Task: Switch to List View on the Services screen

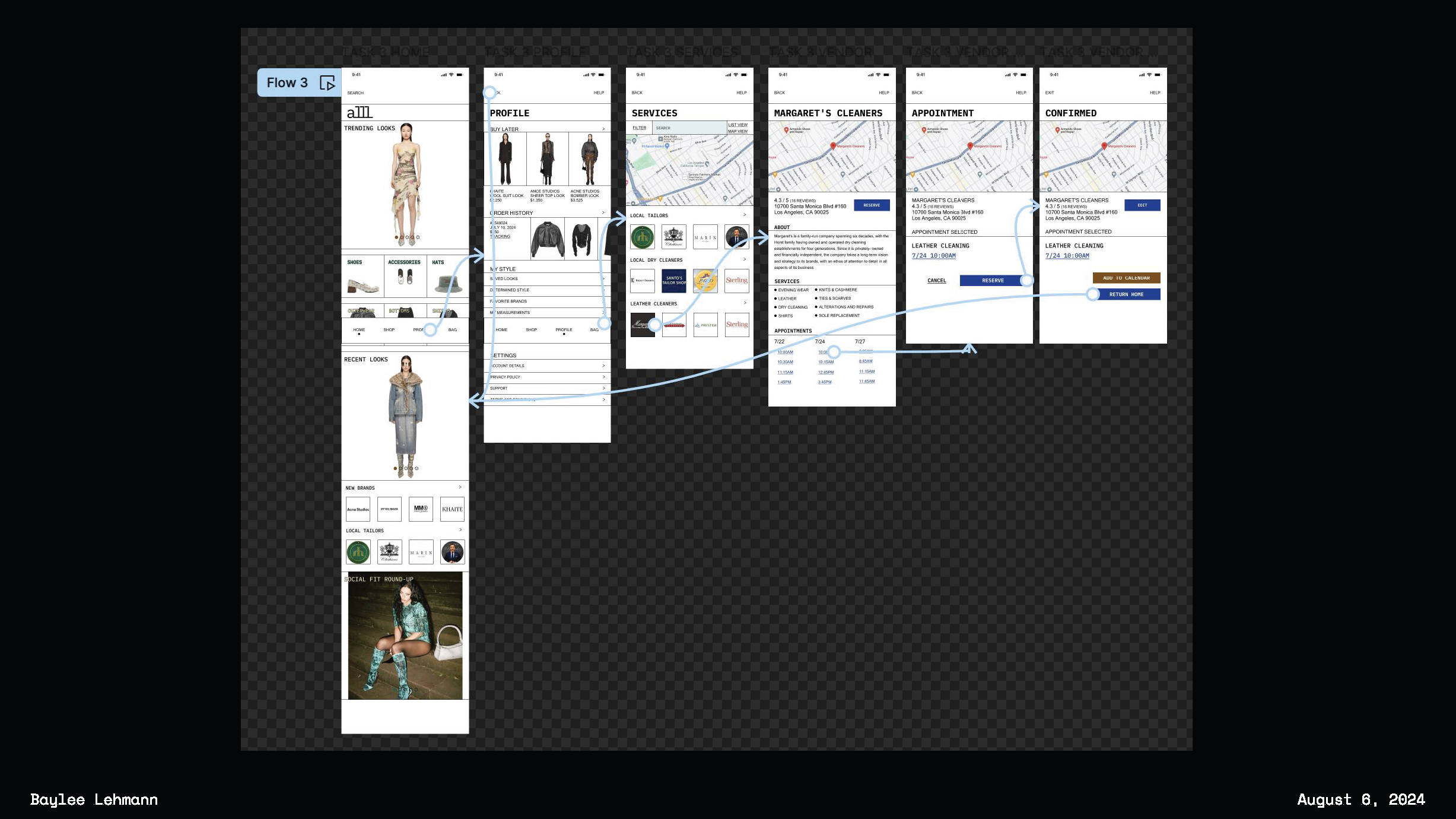Action: [x=737, y=125]
